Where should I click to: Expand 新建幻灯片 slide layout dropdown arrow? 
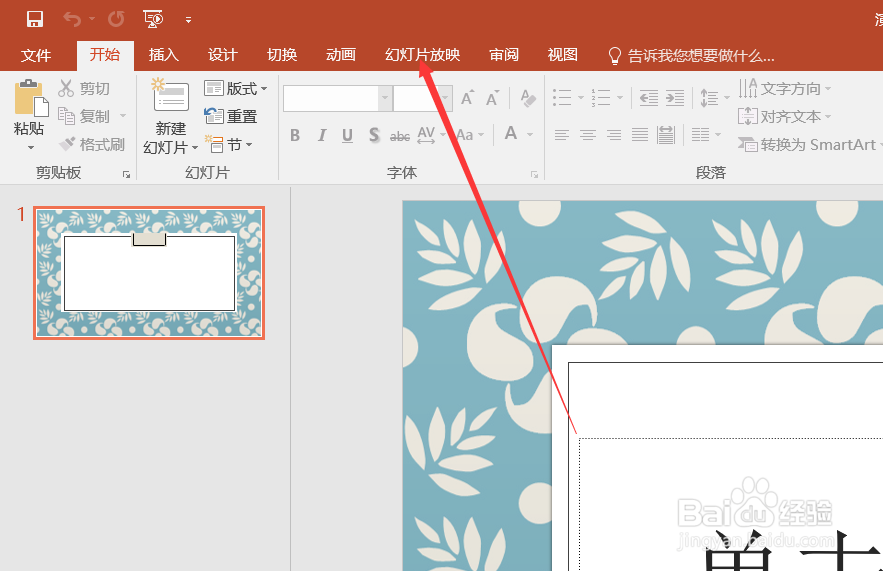[x=195, y=148]
